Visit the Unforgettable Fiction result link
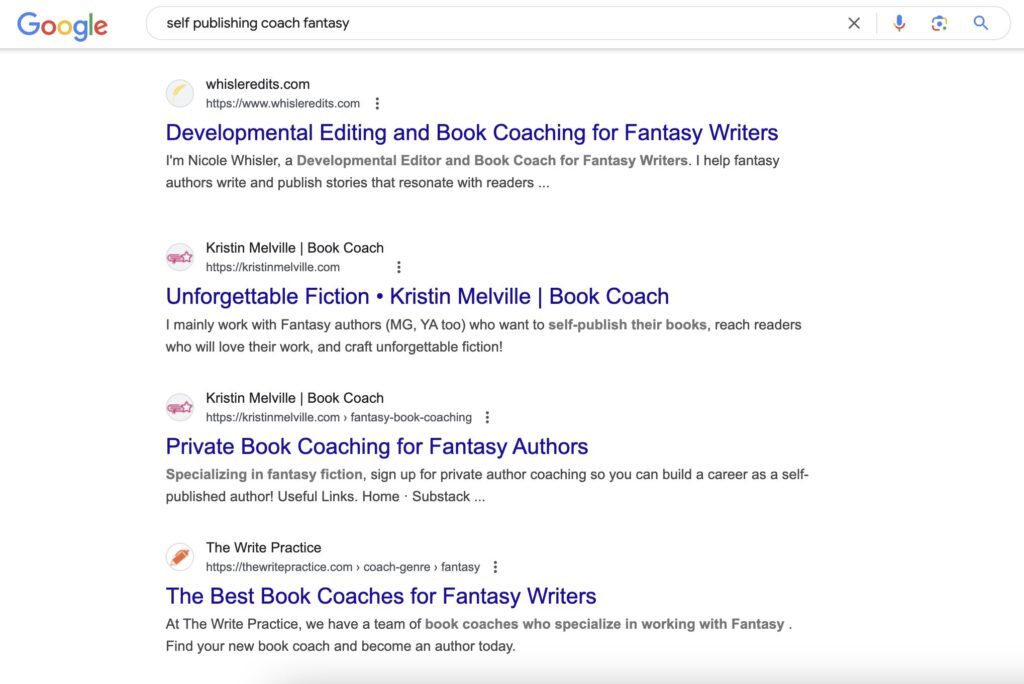The height and width of the screenshot is (684, 1024). [417, 296]
